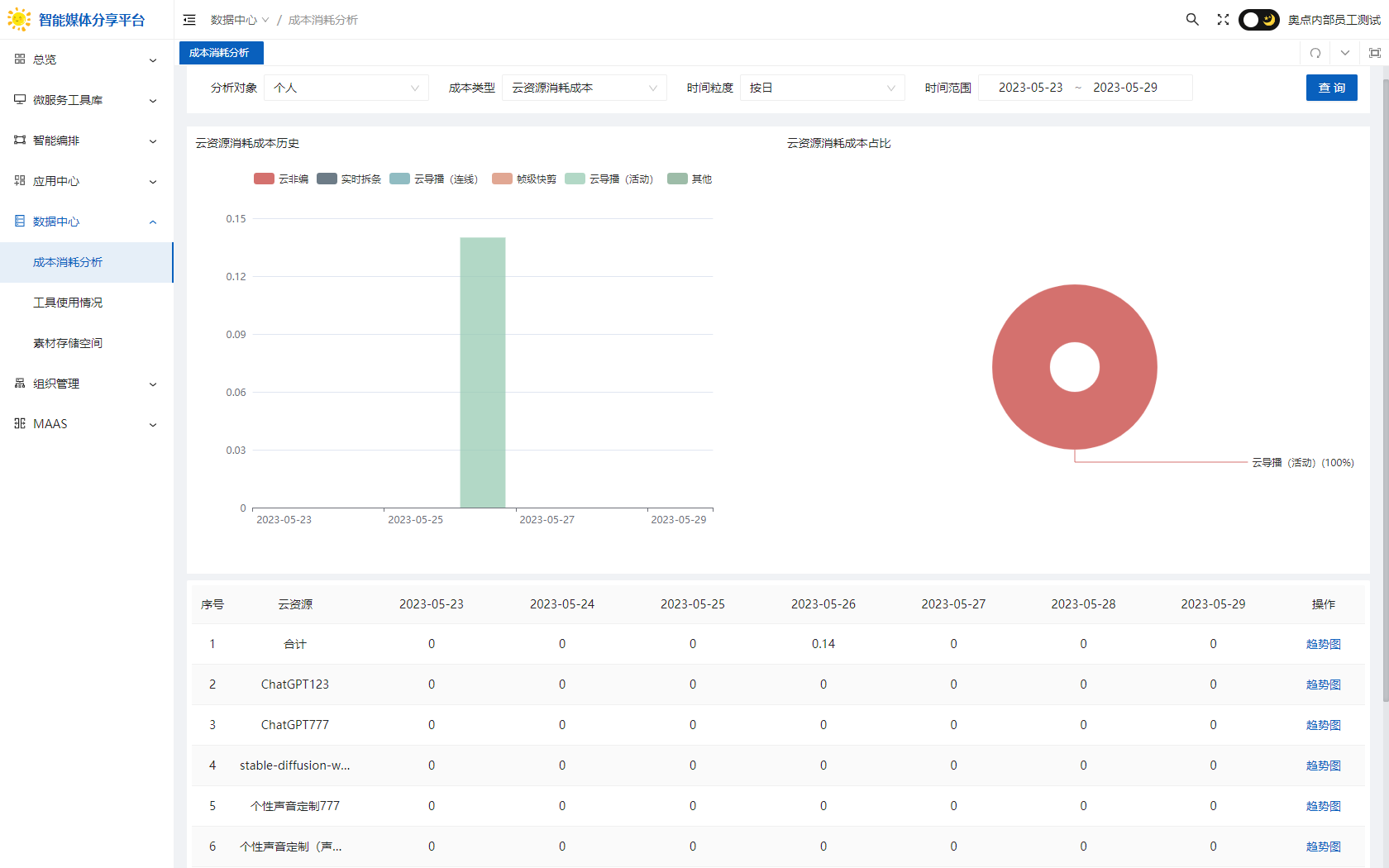The width and height of the screenshot is (1389, 868).
Task: Click the 操作 column header
Action: [1323, 604]
